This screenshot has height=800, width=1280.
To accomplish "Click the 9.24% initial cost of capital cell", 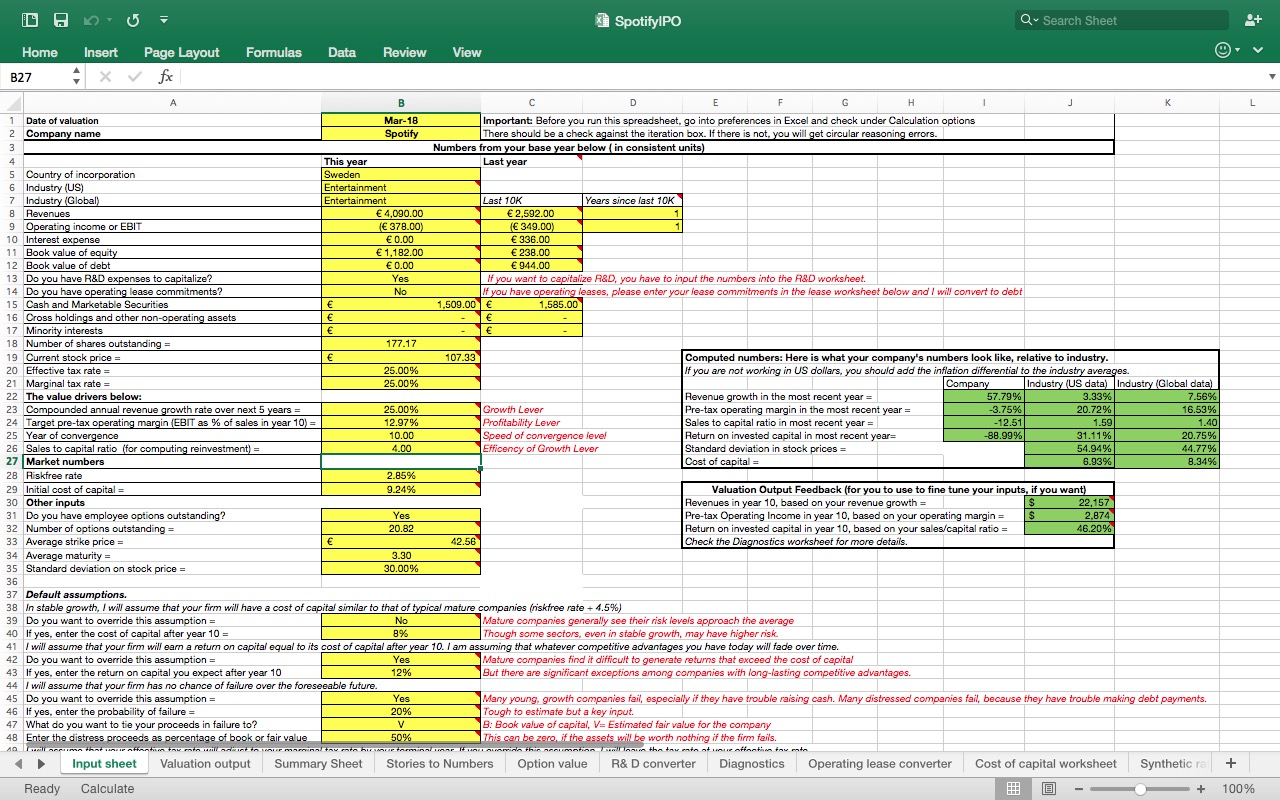I will [401, 489].
